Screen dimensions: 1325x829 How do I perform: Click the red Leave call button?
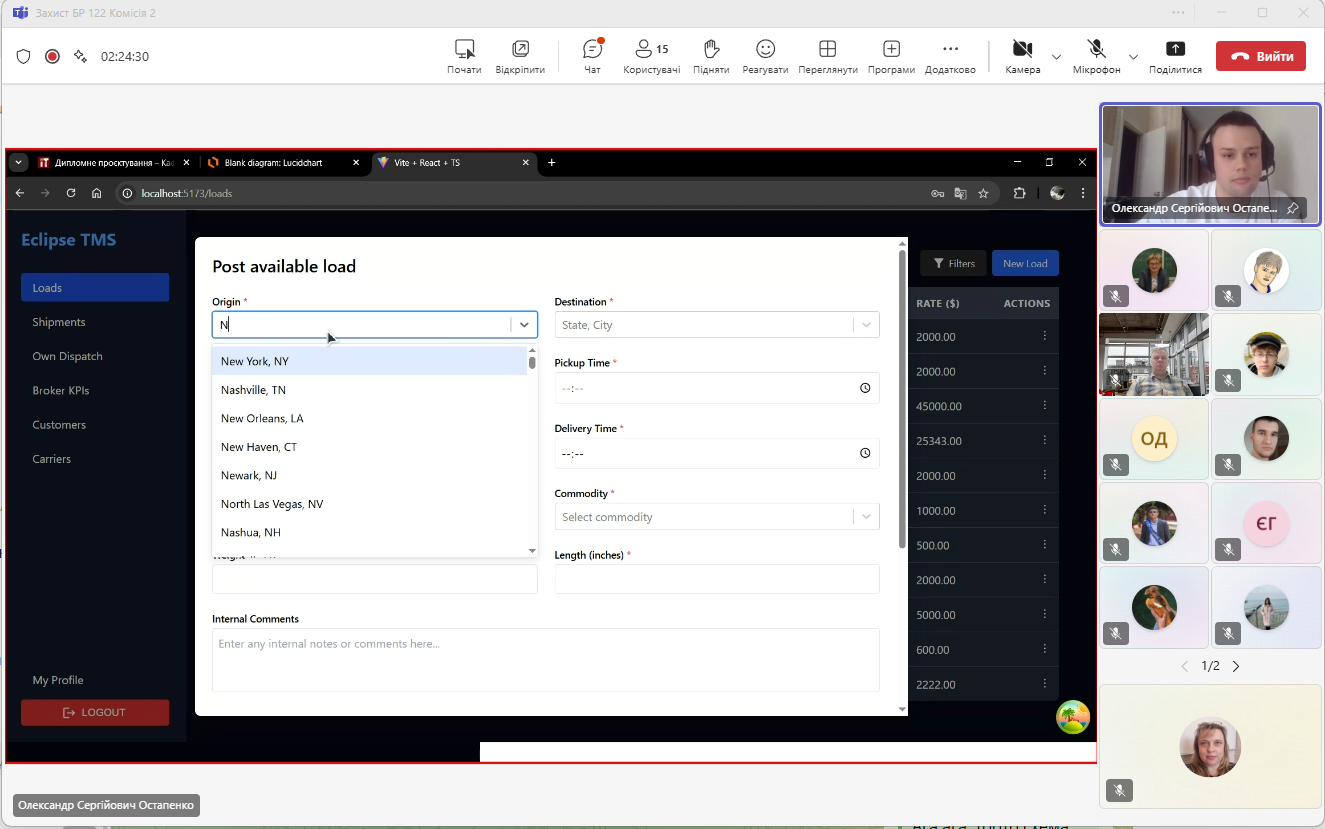[x=1260, y=57]
